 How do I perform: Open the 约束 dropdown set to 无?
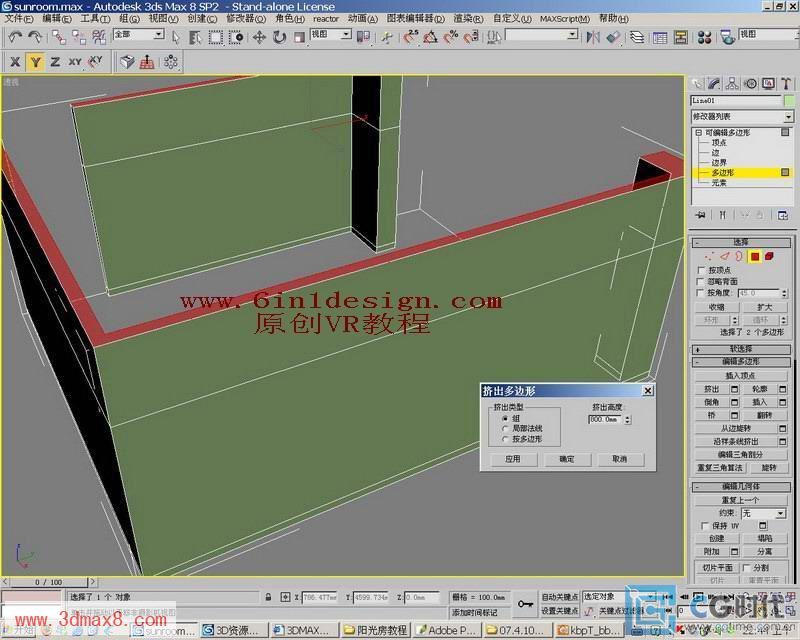coord(764,513)
